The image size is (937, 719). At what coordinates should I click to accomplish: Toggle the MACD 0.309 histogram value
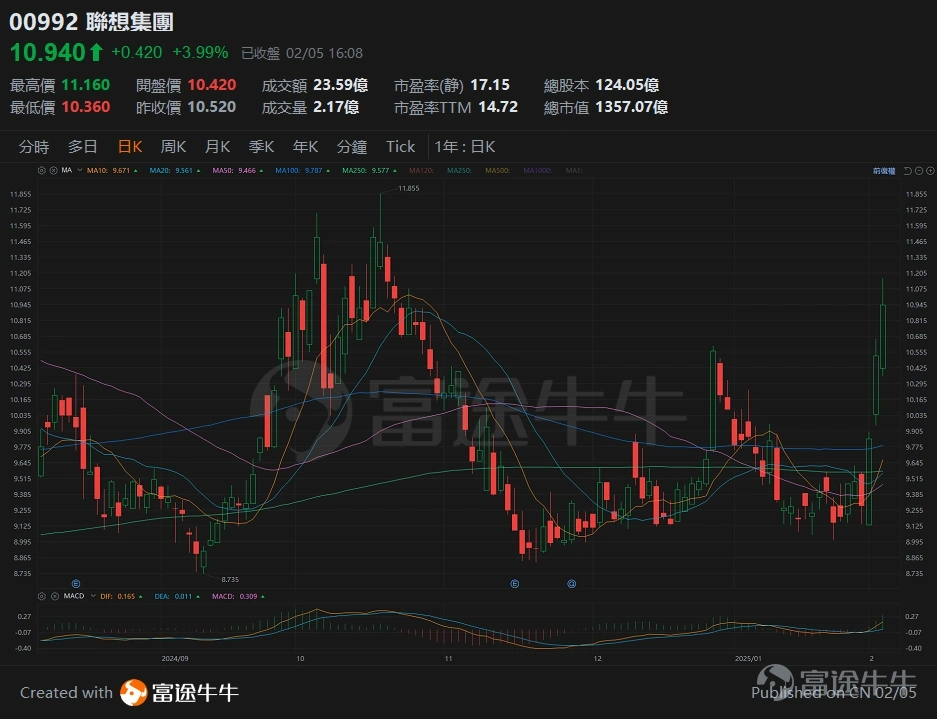point(238,596)
